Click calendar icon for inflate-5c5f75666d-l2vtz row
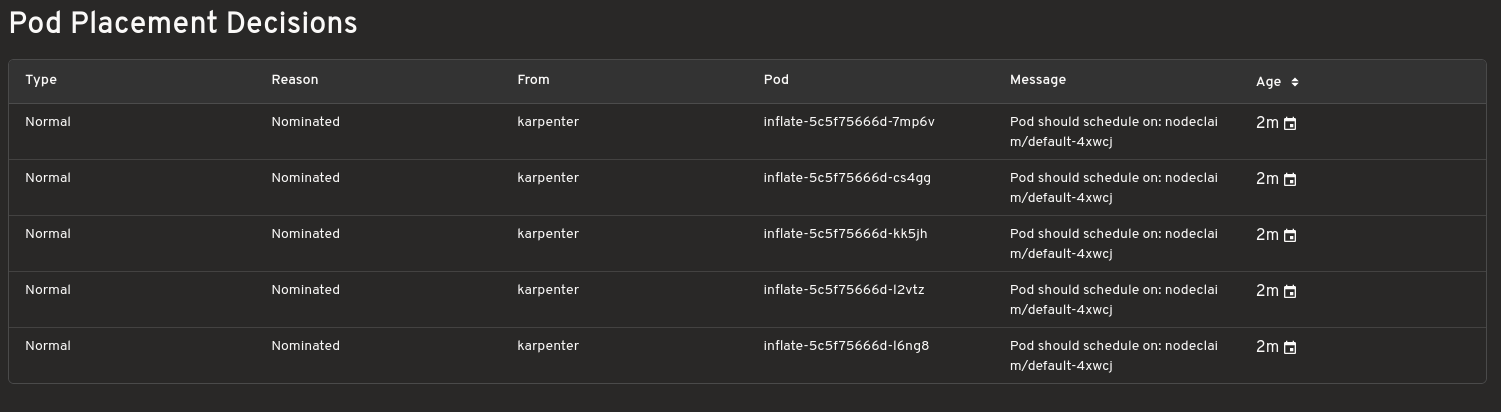Viewport: 1501px width, 412px height. [x=1290, y=292]
